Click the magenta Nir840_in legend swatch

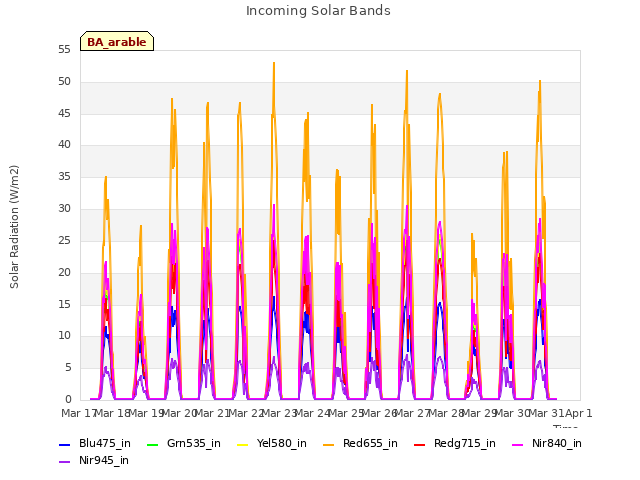(518, 444)
